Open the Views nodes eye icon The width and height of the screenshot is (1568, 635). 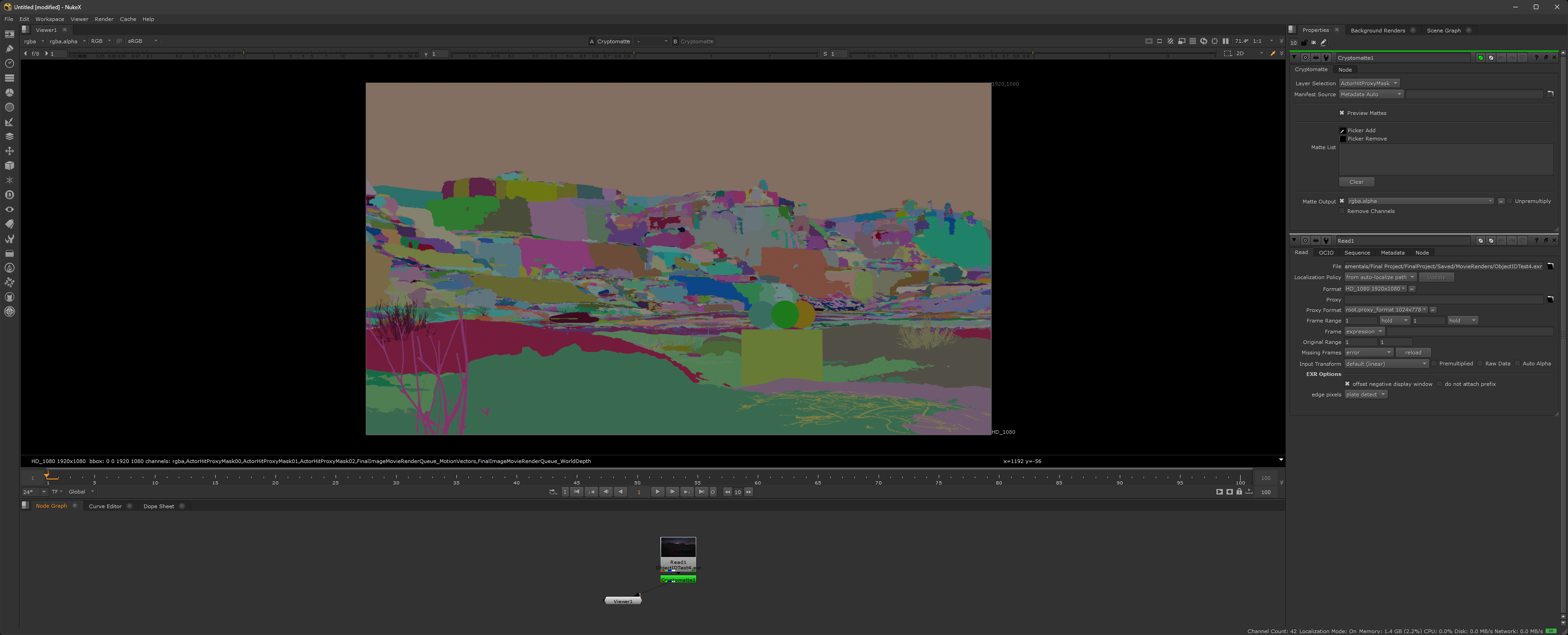click(9, 209)
